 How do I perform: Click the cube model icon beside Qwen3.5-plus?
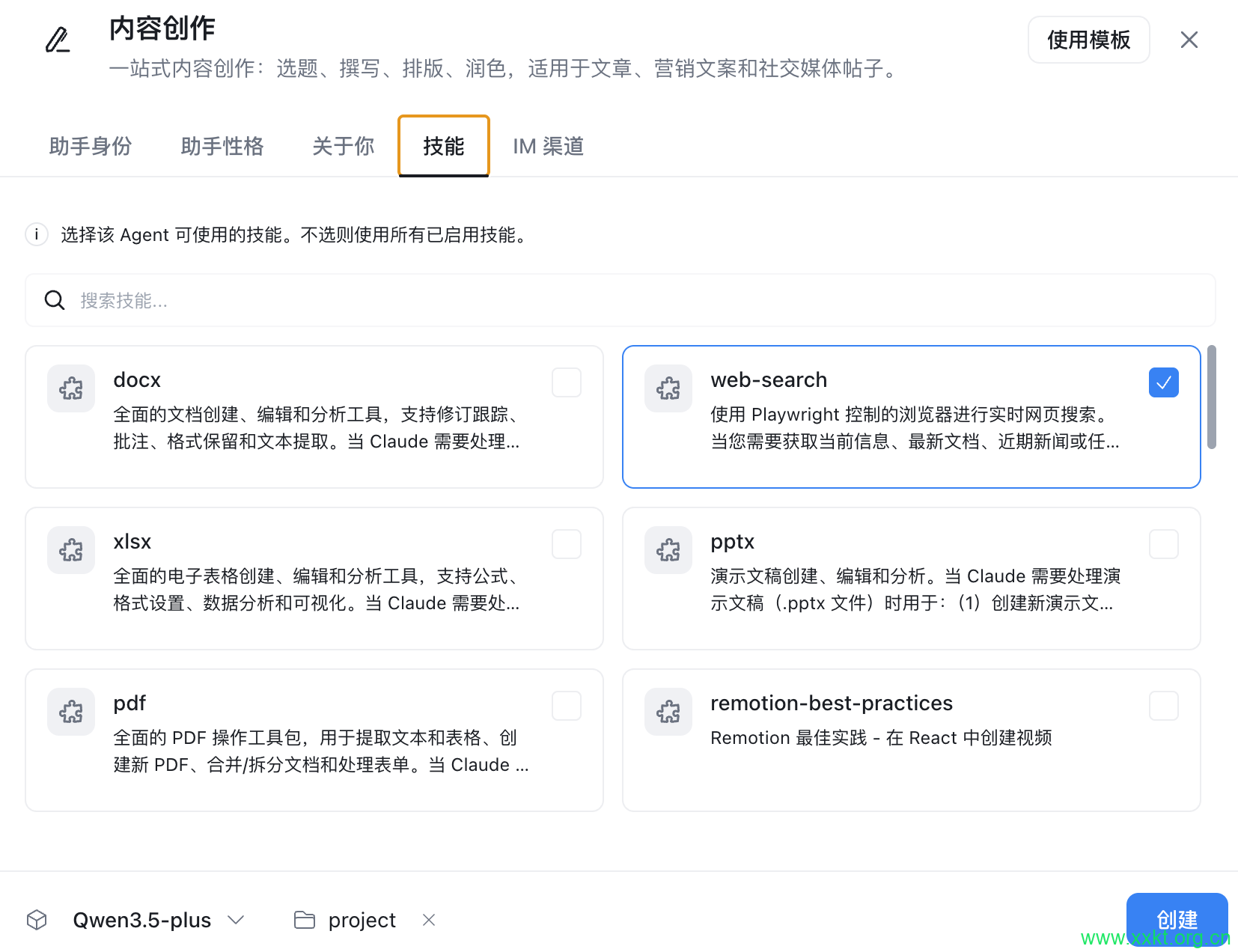[37, 920]
